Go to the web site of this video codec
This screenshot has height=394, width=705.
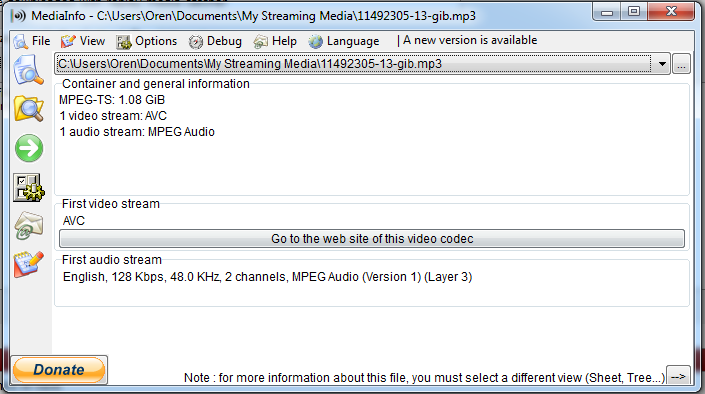pos(372,239)
